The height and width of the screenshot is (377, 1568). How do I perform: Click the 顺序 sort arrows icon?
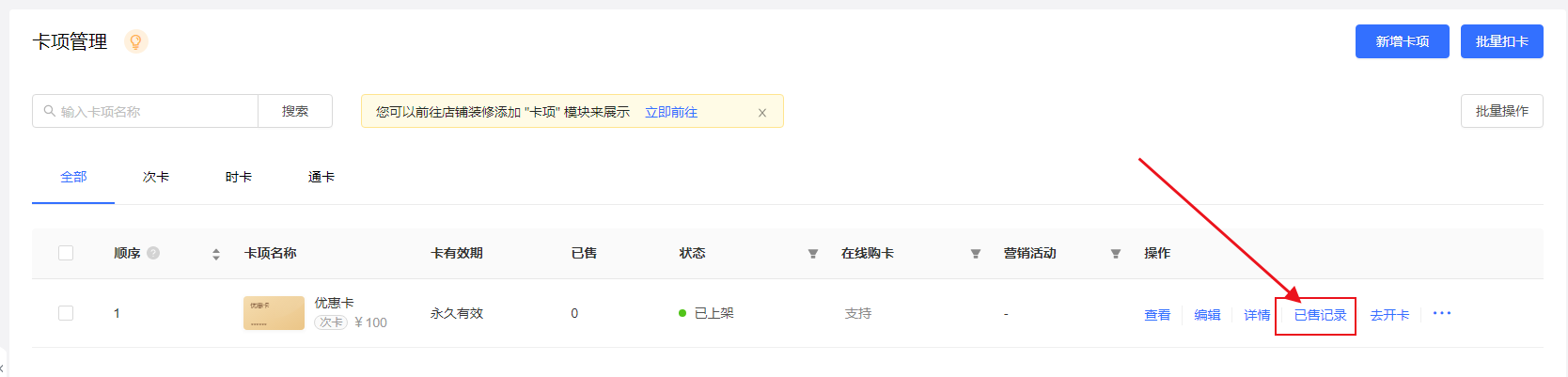pyautogui.click(x=216, y=254)
